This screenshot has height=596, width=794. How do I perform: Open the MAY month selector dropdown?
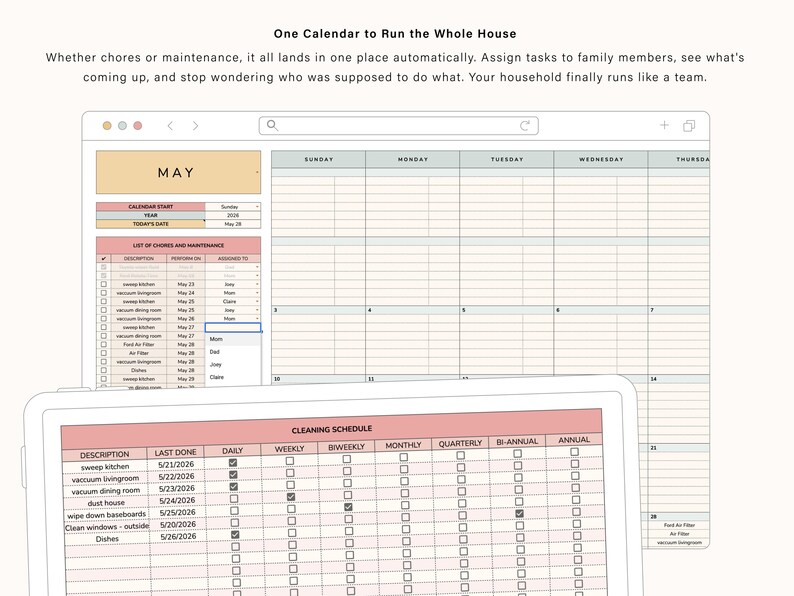pyautogui.click(x=257, y=172)
